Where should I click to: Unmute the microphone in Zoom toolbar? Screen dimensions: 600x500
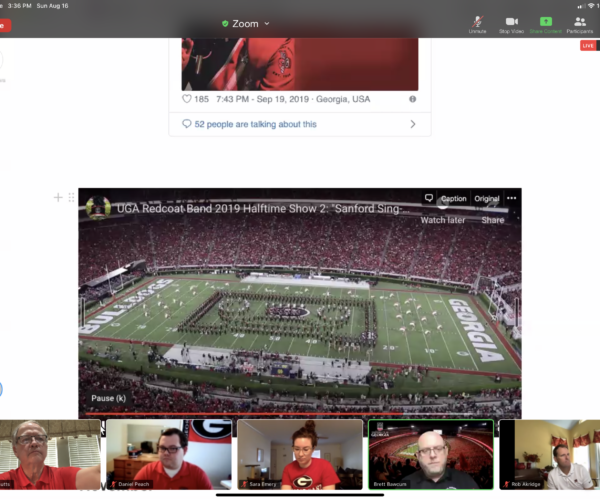(477, 25)
